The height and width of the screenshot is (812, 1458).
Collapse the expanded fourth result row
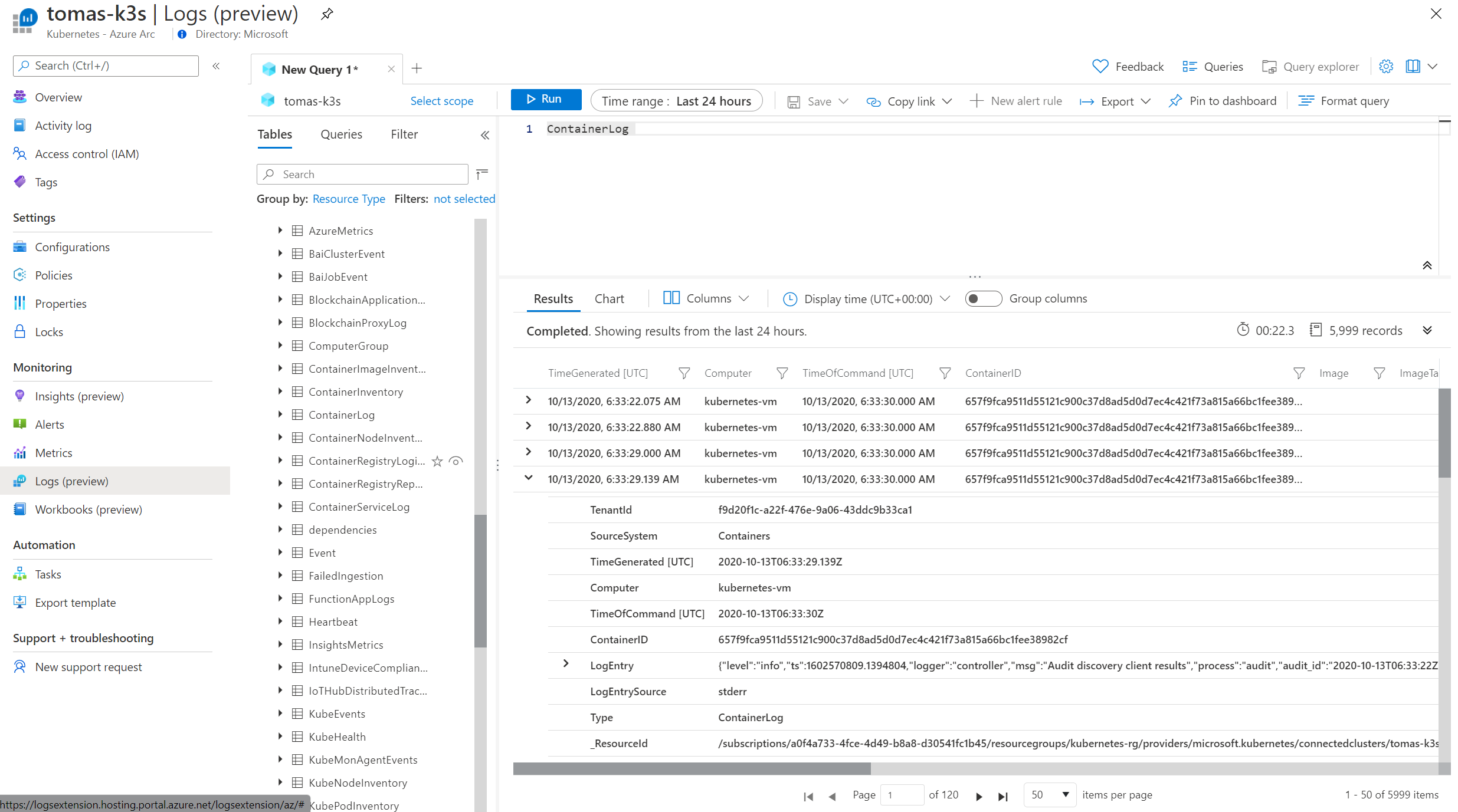[x=529, y=478]
